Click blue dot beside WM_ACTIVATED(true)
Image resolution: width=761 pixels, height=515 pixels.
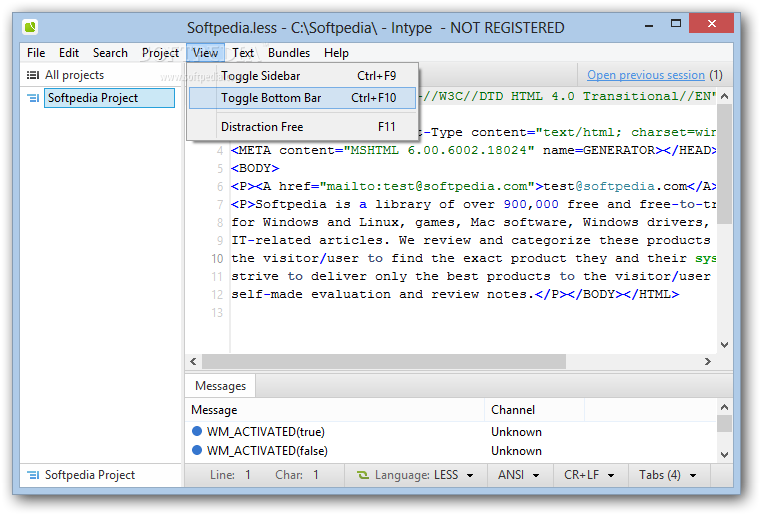pos(197,431)
